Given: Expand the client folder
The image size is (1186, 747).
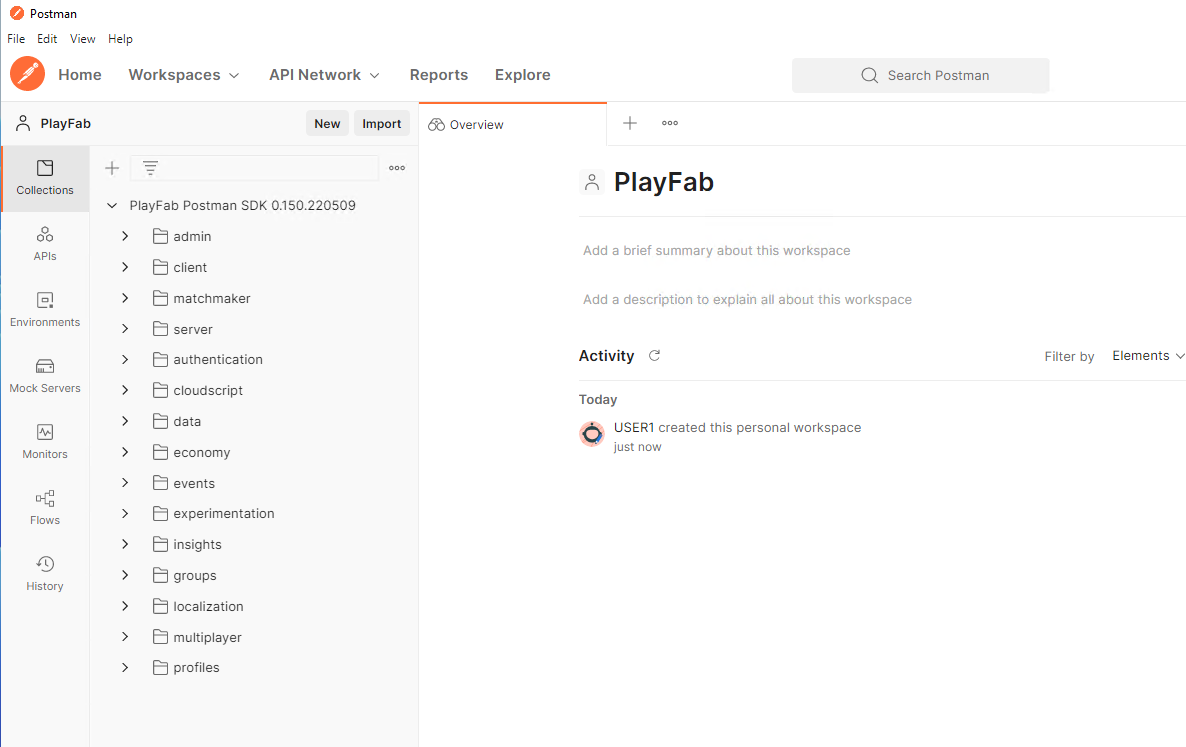Looking at the screenshot, I should 125,267.
